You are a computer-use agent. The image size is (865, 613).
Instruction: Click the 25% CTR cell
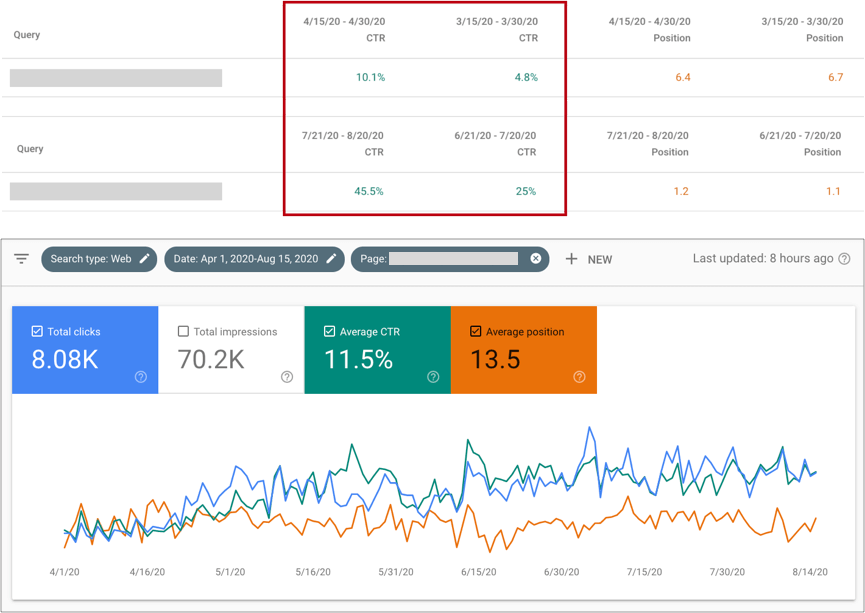(526, 191)
